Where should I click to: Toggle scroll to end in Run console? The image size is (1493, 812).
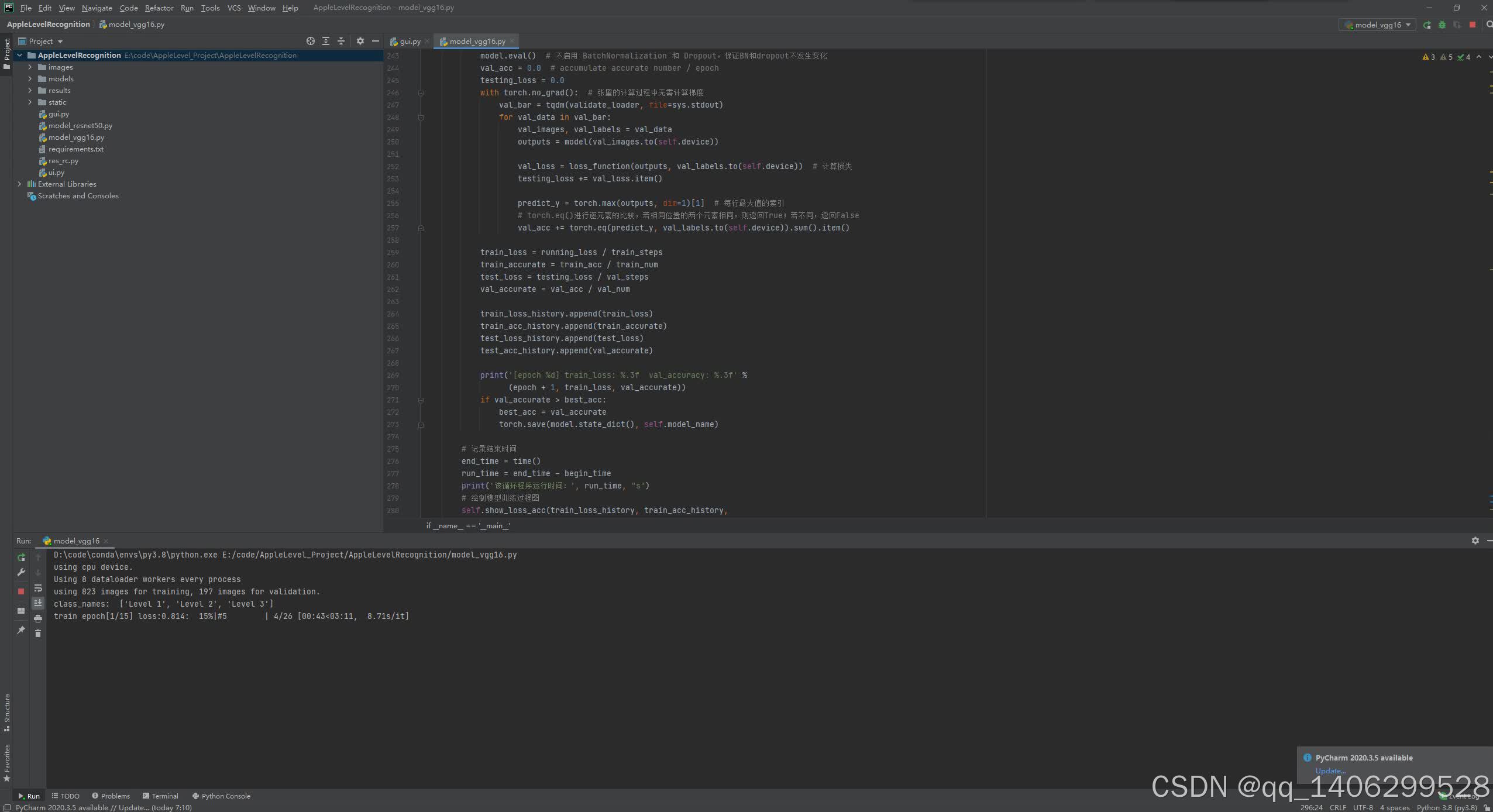pos(38,603)
